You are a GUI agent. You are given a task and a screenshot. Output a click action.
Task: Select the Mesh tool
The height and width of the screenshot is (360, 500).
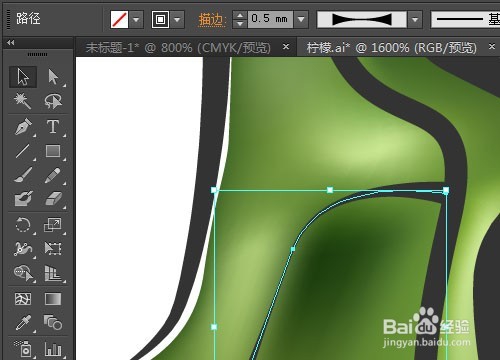click(23, 299)
